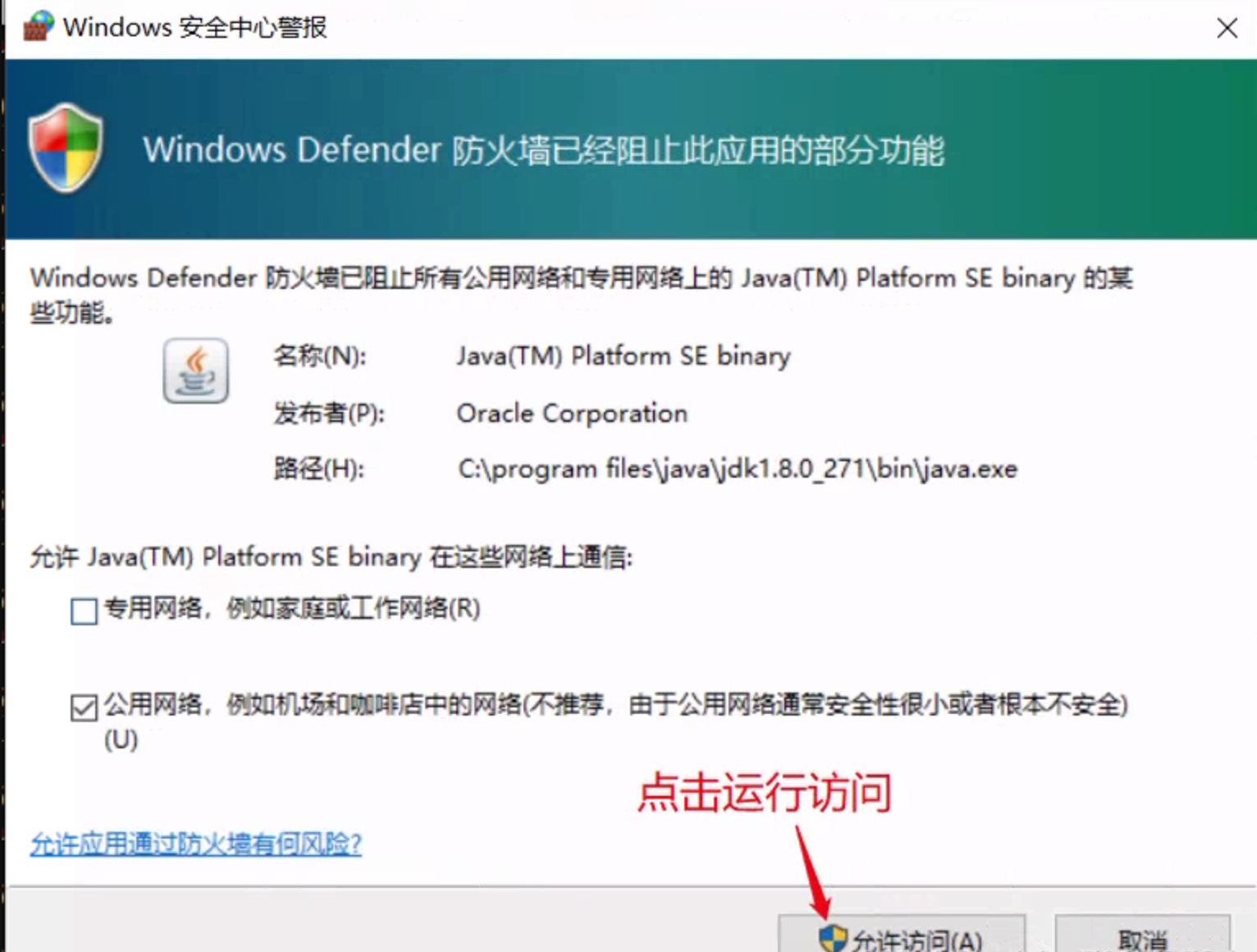This screenshot has height=952, width=1257.
Task: Click the Windows Defender shield icon
Action: coord(66,148)
